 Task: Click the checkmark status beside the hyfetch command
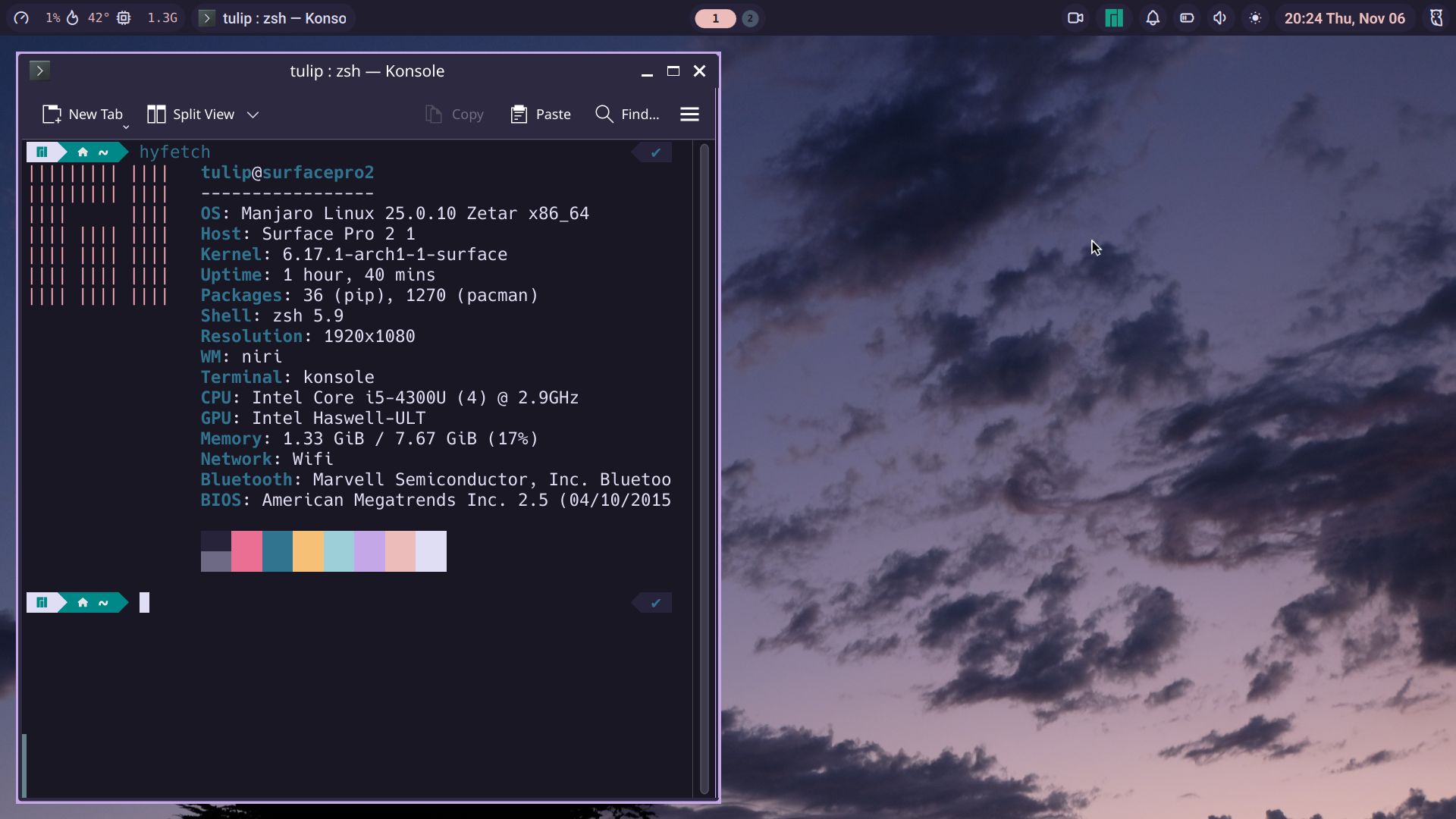point(656,152)
